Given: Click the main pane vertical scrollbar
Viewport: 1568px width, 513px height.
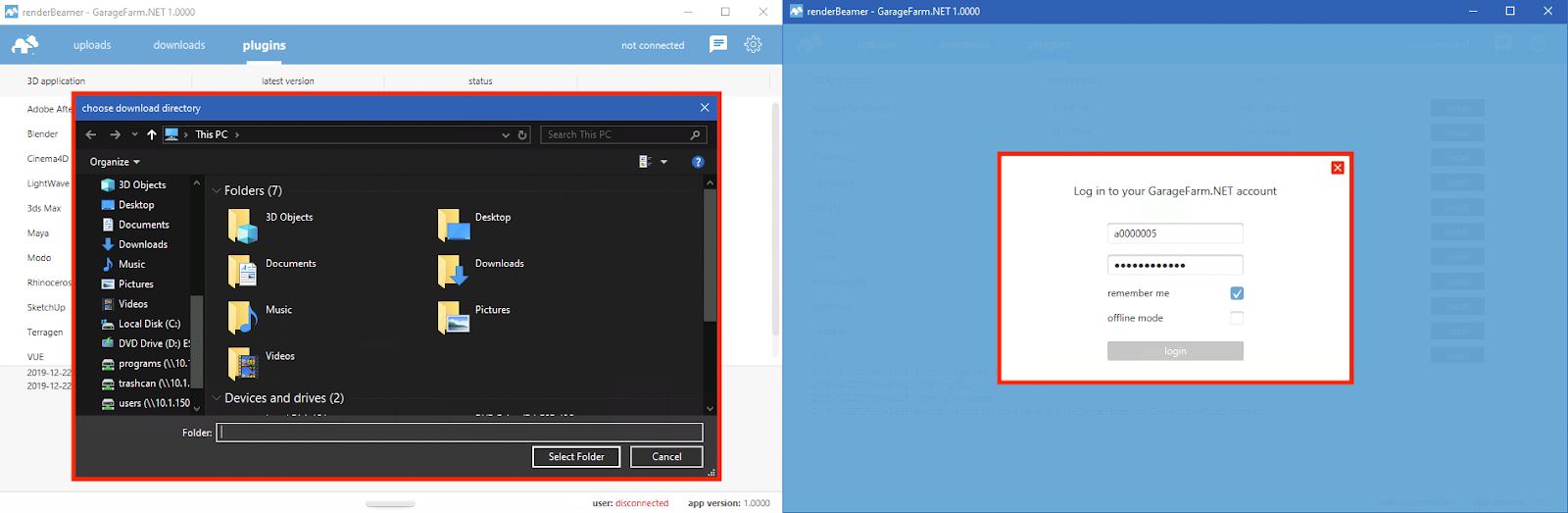Looking at the screenshot, I should point(710,255).
